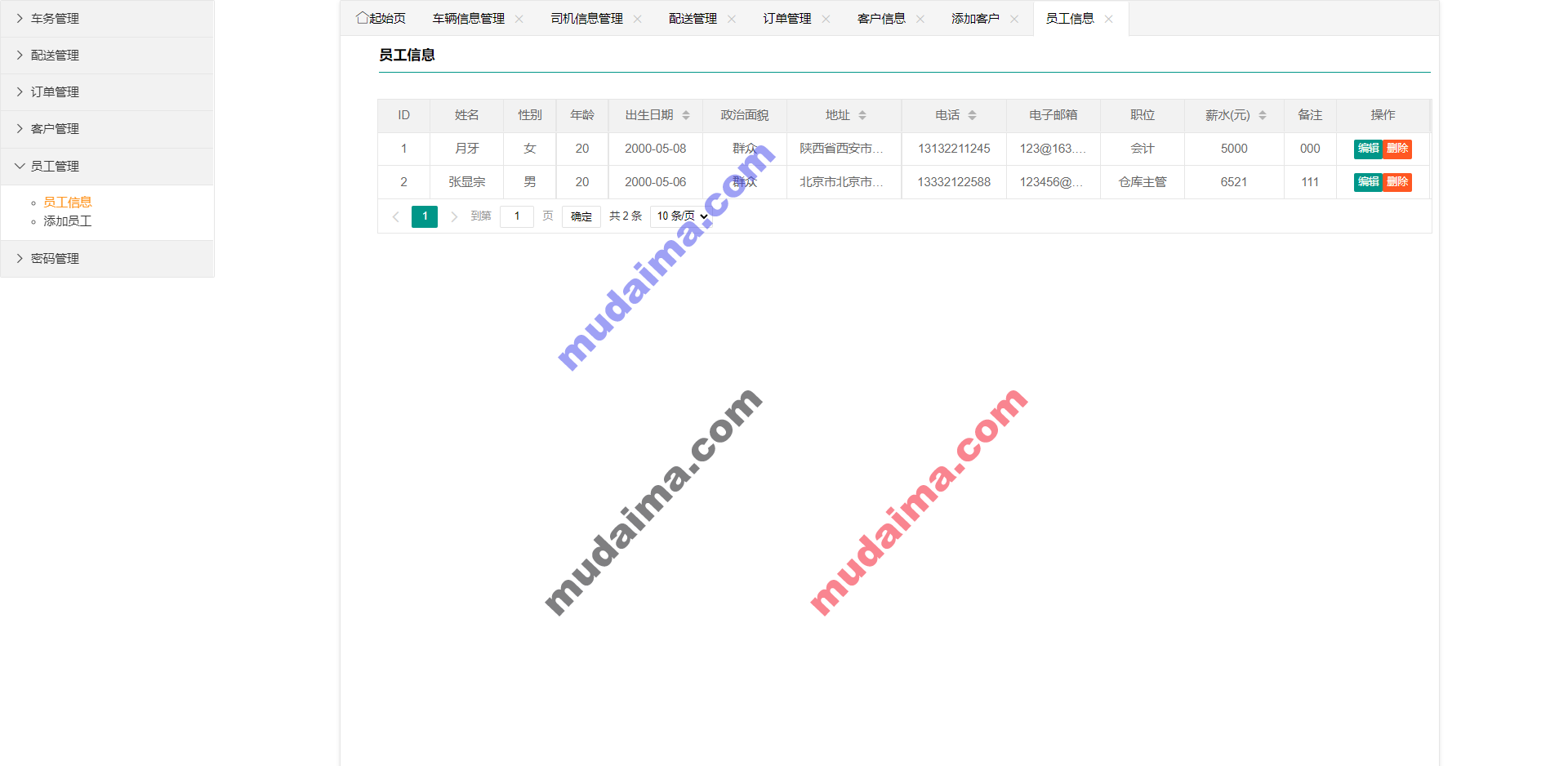Sort table by 薪水(元) column arrows
This screenshot has height=766, width=1568.
pos(1263,115)
